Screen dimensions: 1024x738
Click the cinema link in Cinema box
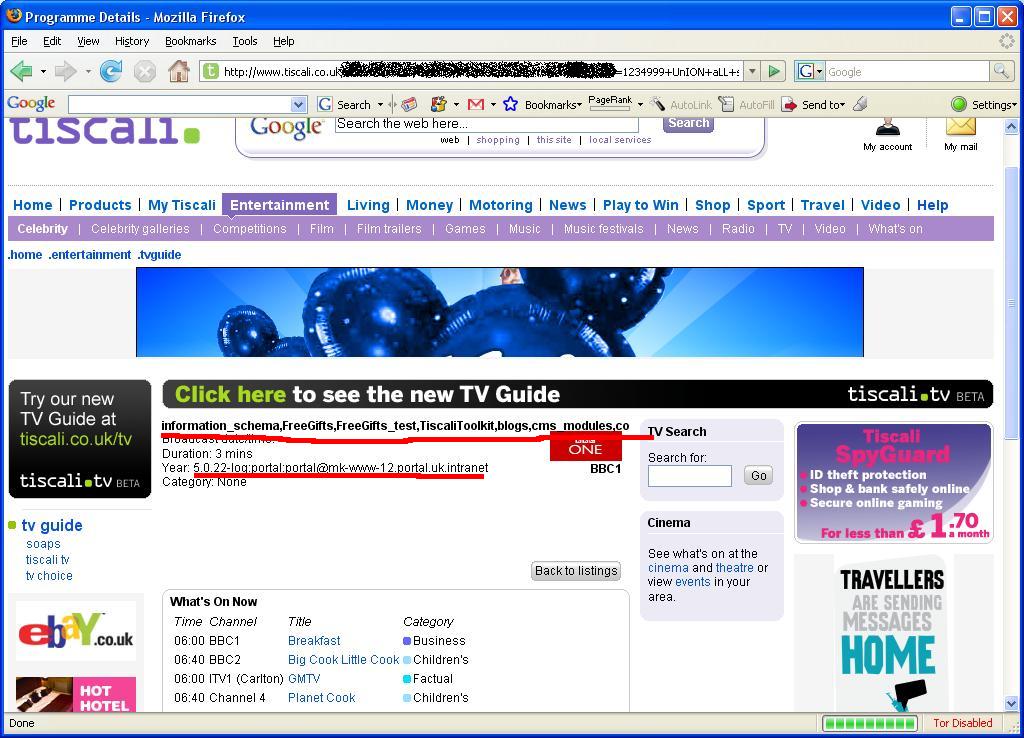pos(668,568)
